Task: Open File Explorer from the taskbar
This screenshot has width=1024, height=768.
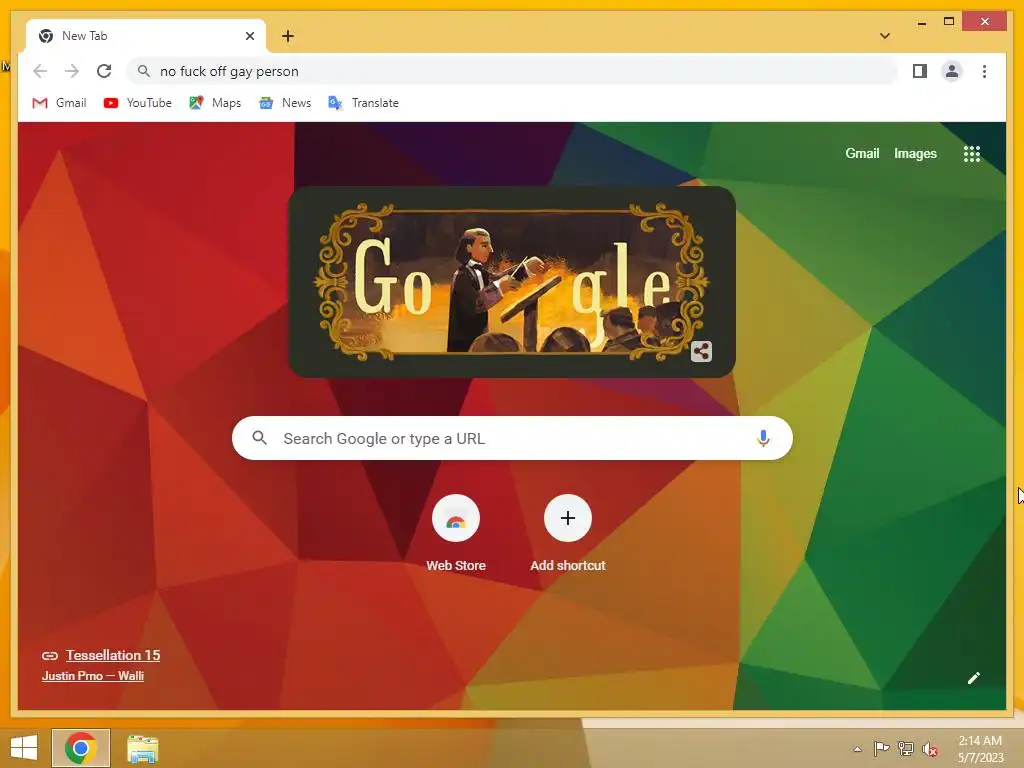Action: point(142,749)
